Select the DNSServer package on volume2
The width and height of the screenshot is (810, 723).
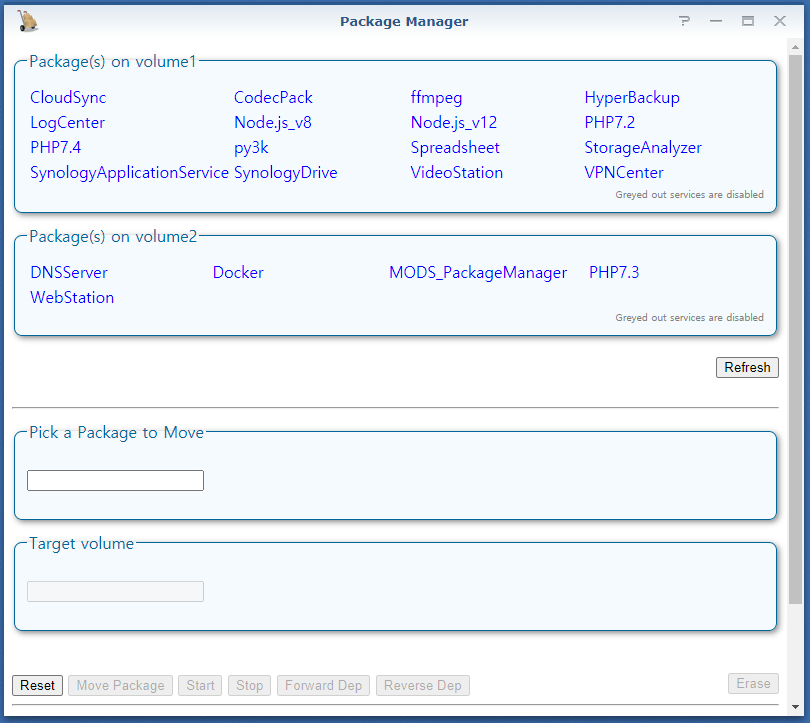pyautogui.click(x=69, y=273)
